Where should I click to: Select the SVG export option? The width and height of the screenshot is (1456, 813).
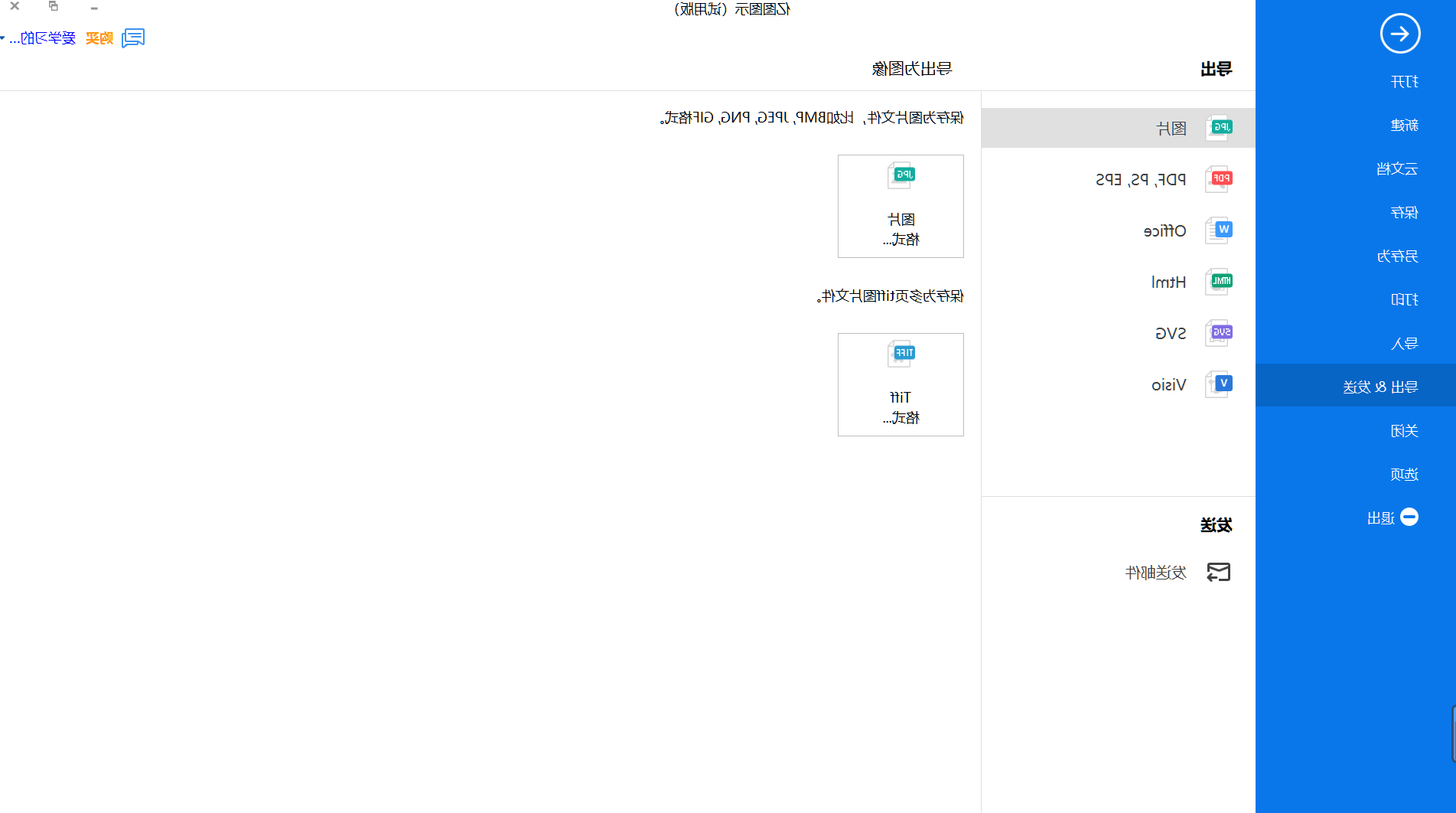point(1119,333)
